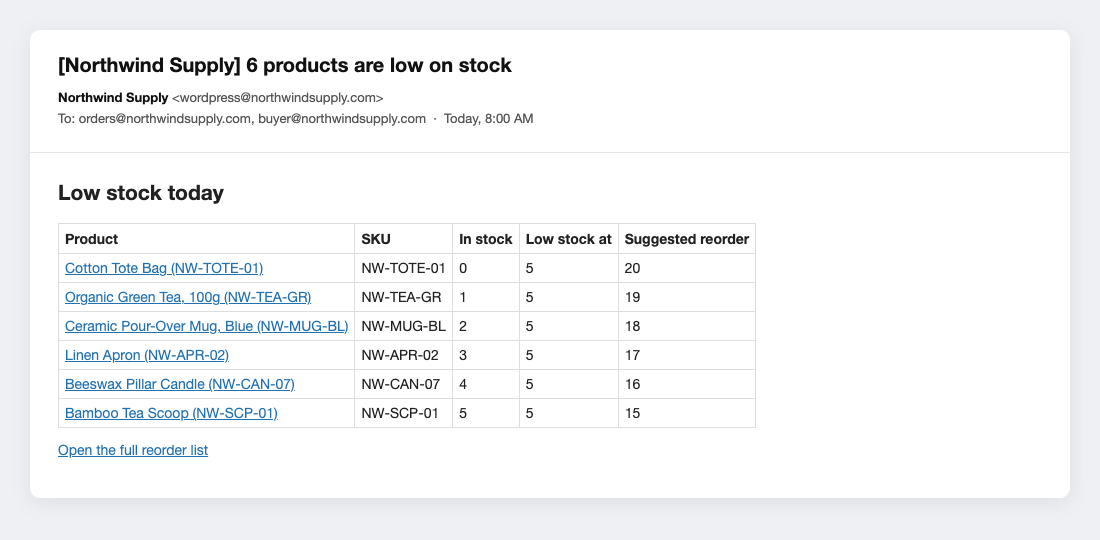Click suggested reorder value 15
The width and height of the screenshot is (1100, 540).
[632, 413]
